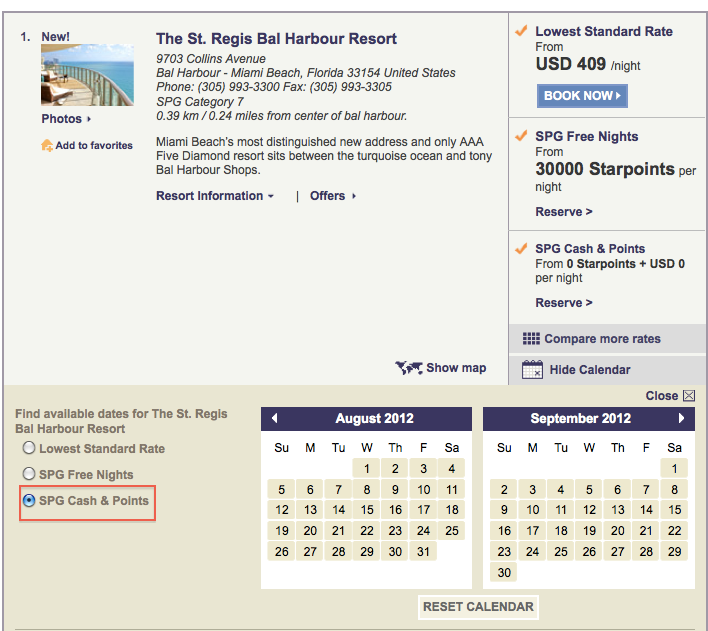Click the Lowest Standard Rate heading
Screen dimensions: 708x631
(x=604, y=31)
